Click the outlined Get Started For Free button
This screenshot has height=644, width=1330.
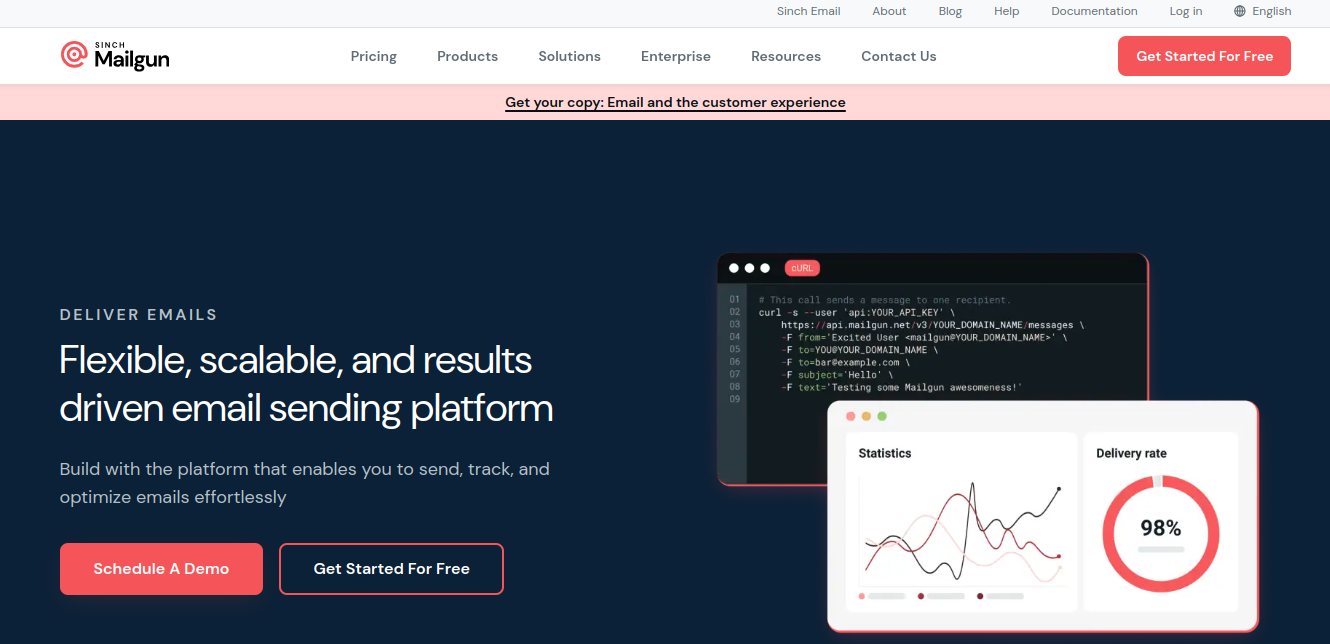(x=391, y=569)
